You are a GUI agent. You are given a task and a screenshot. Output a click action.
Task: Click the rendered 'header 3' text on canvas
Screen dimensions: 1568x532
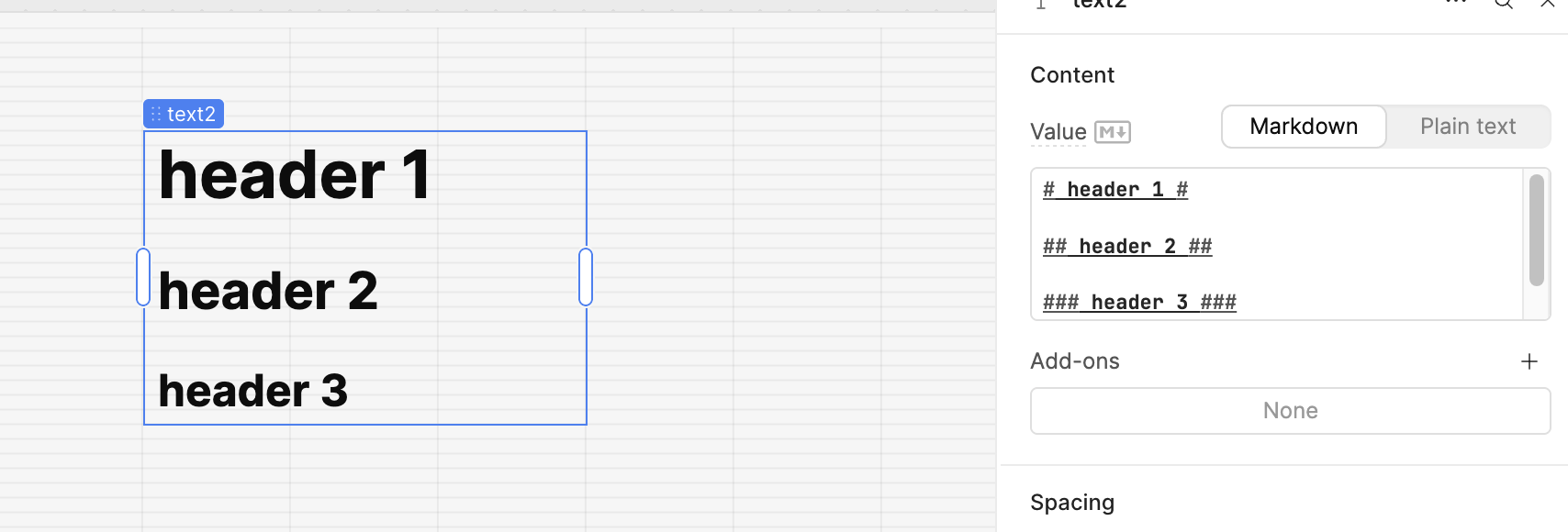tap(253, 391)
